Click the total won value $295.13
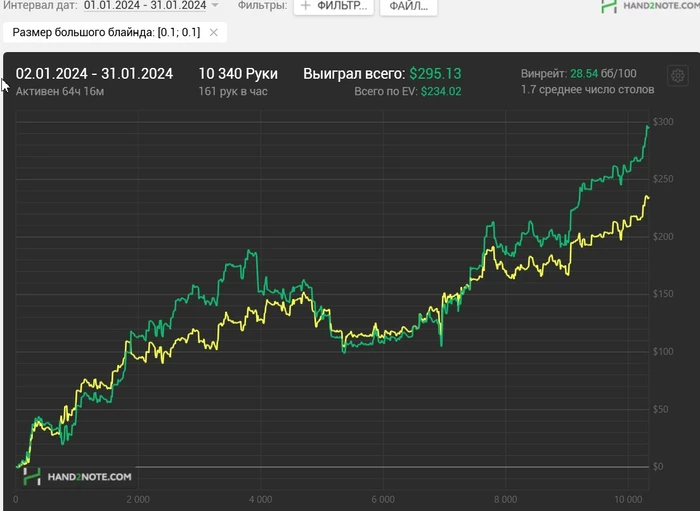Image resolution: width=700 pixels, height=511 pixels. click(435, 74)
